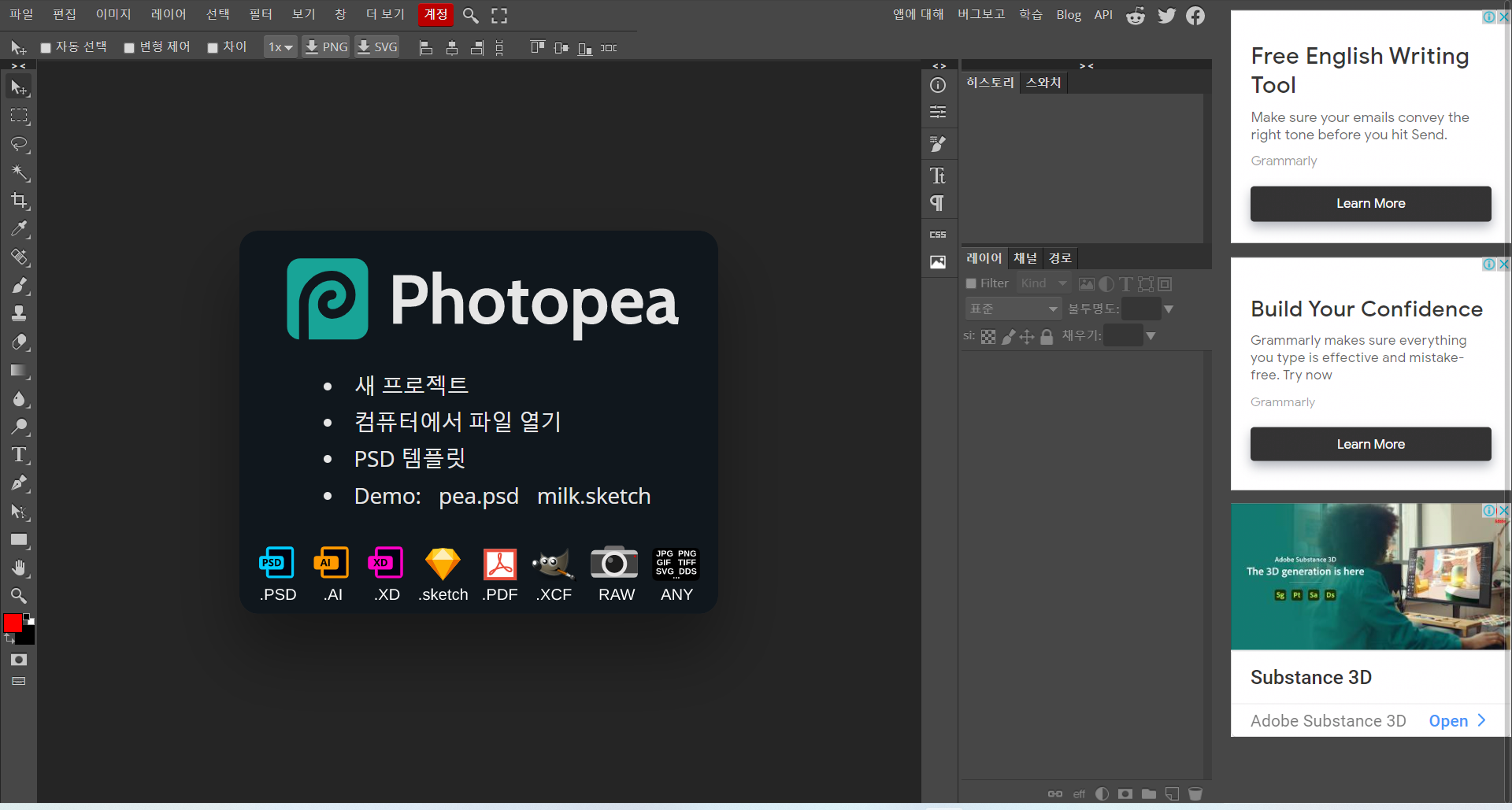Viewport: 1512px width, 810px height.
Task: Open the 표준 blend mode dropdown
Action: point(1014,309)
